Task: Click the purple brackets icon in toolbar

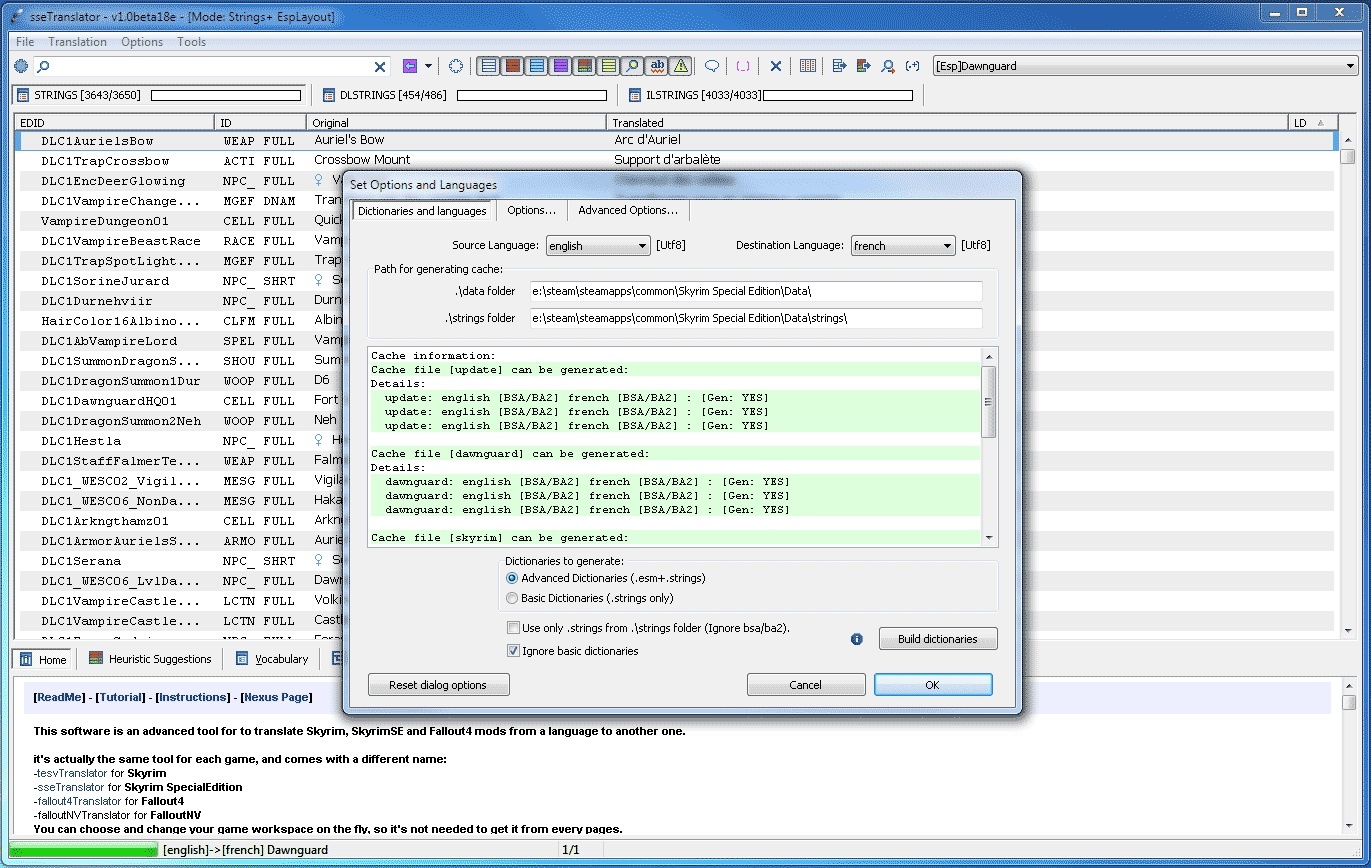Action: point(743,66)
